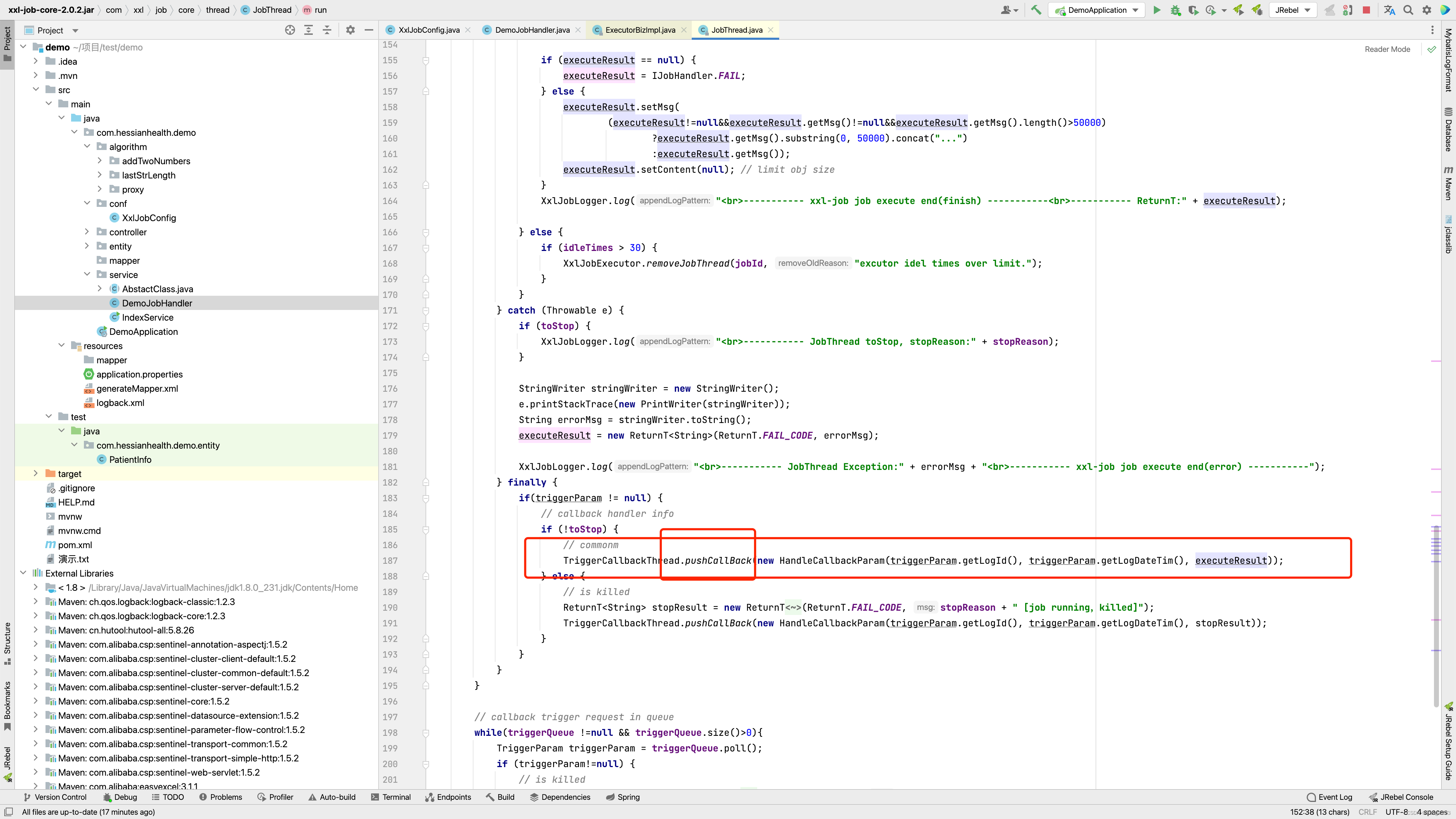
Task: Toggle tool window bars at bottom-left corner
Action: click(x=9, y=812)
